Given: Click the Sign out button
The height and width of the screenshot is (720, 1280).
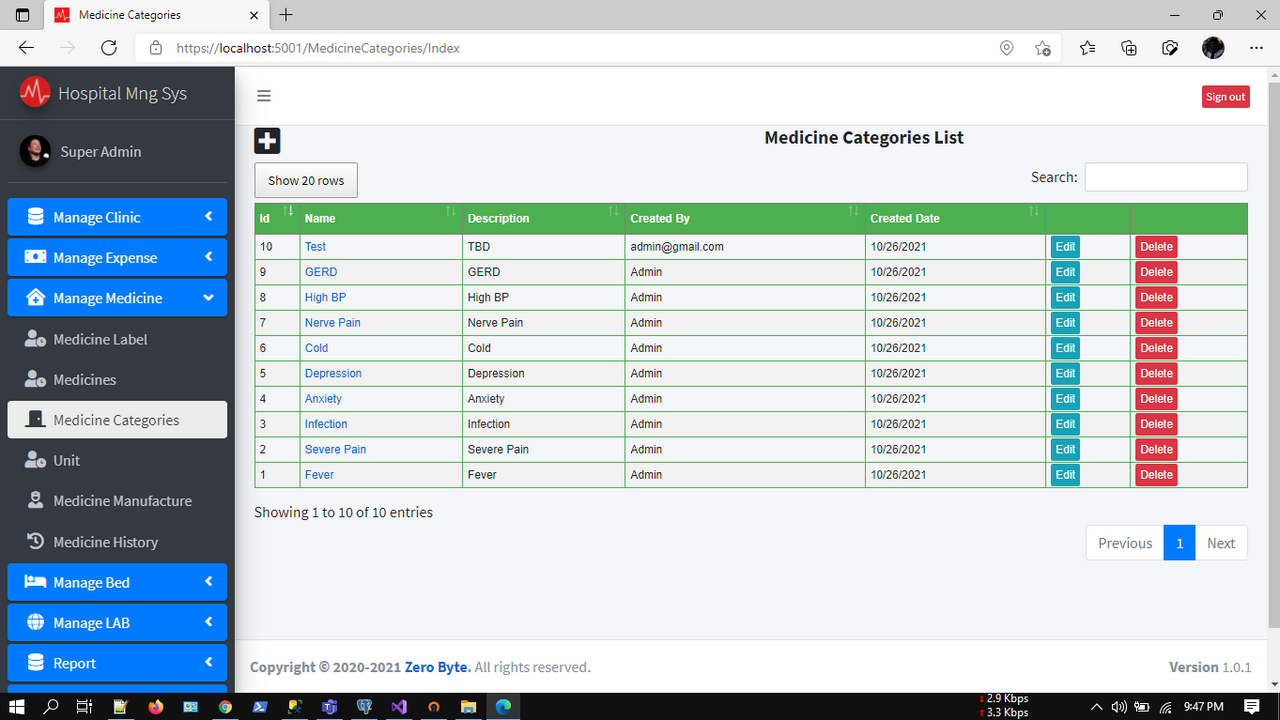Looking at the screenshot, I should pyautogui.click(x=1225, y=96).
